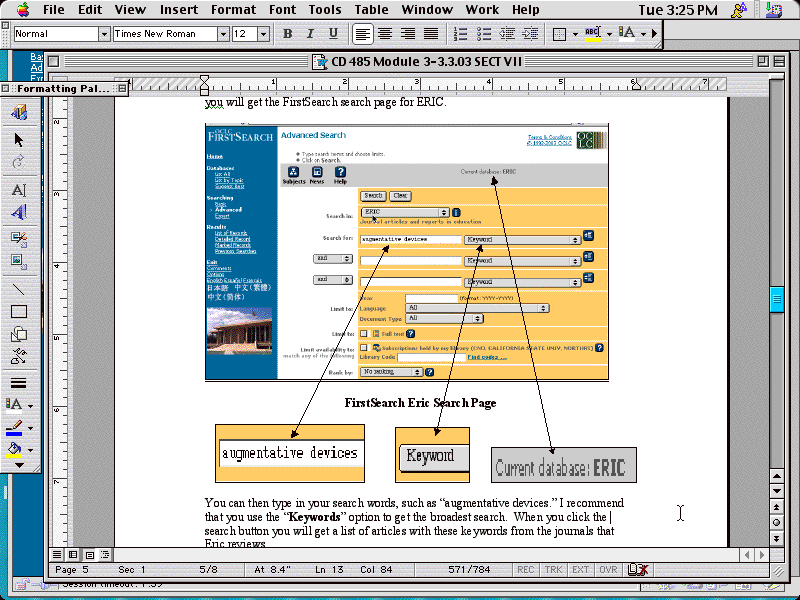Image resolution: width=800 pixels, height=600 pixels.
Task: Start a numbered list
Action: click(x=460, y=34)
